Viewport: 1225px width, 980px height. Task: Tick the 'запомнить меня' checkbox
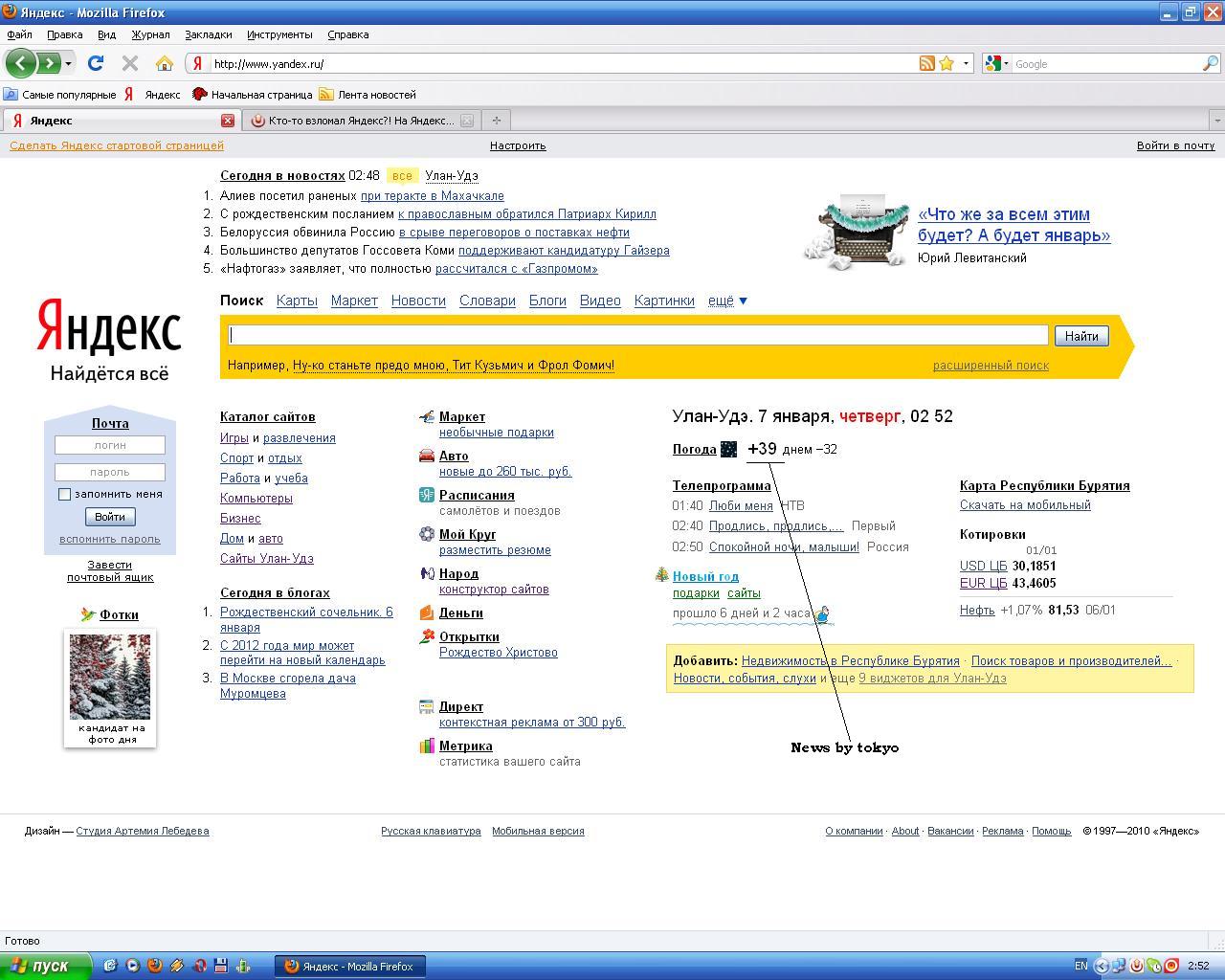point(64,495)
